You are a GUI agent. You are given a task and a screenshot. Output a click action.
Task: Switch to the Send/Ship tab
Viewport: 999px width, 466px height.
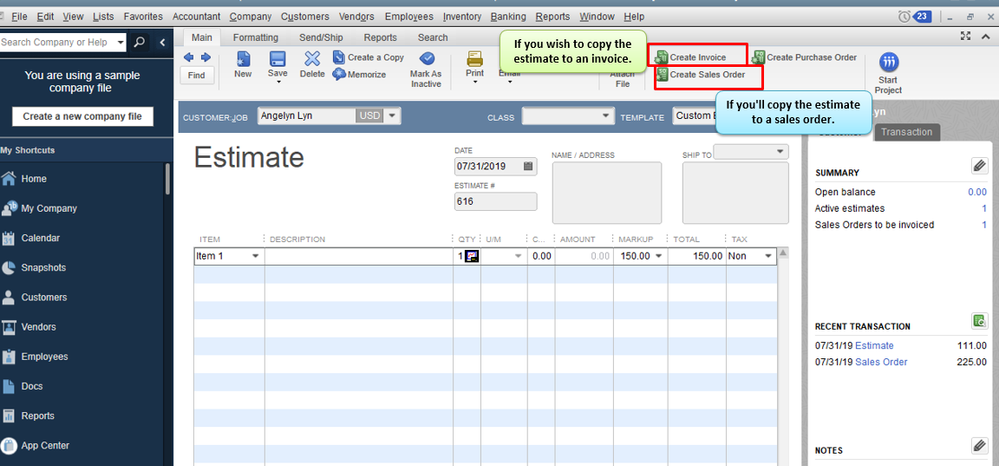321,38
